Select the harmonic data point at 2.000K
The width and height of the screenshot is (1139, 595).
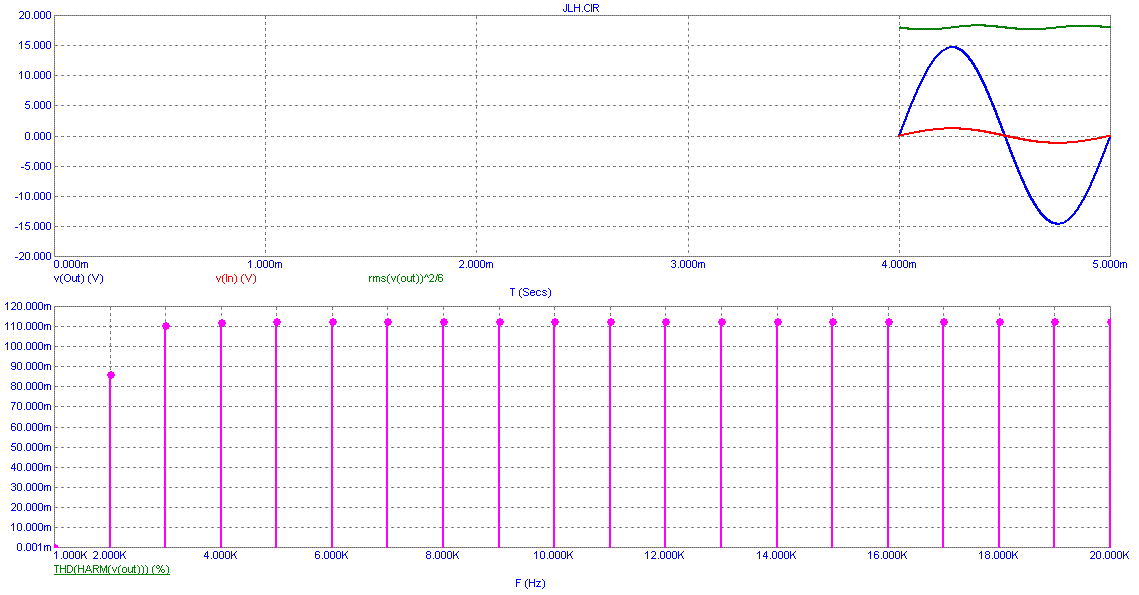110,375
